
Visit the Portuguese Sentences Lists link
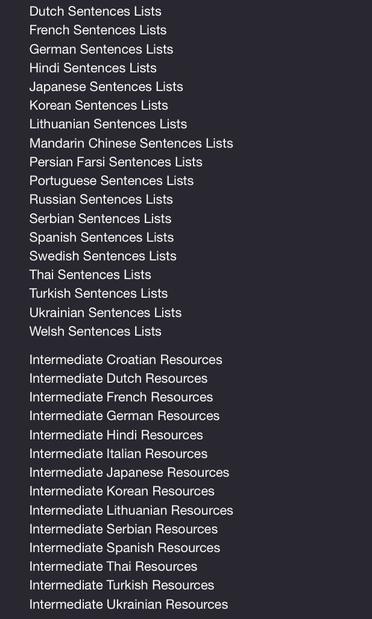(111, 181)
